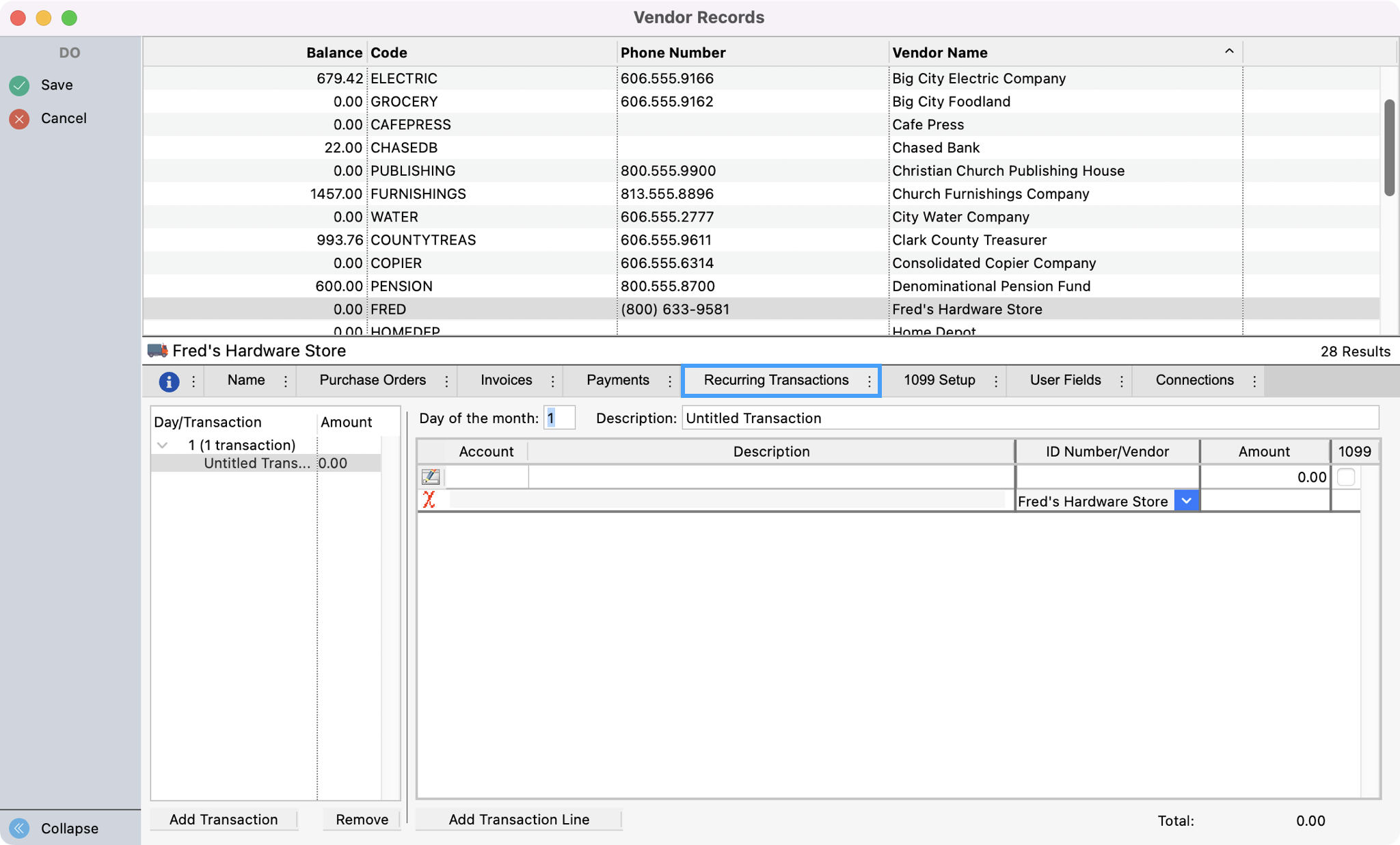Click the vendor list vertical scrollbar
The height and width of the screenshot is (845, 1400).
1389,148
